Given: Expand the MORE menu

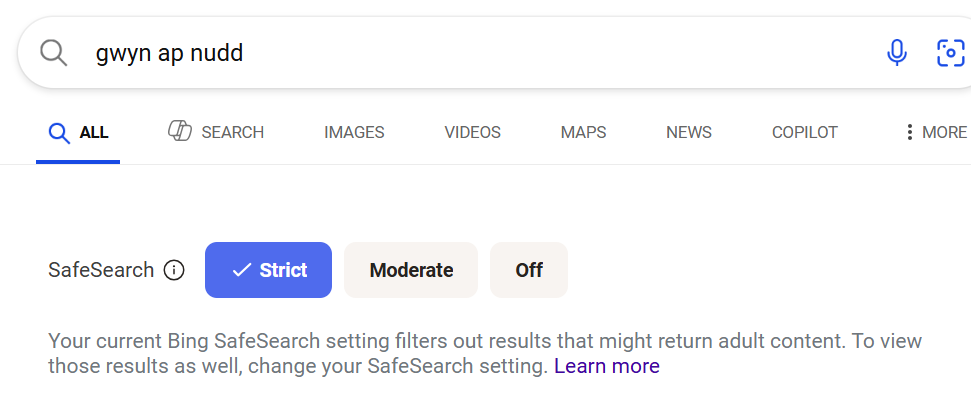Looking at the screenshot, I should (935, 132).
